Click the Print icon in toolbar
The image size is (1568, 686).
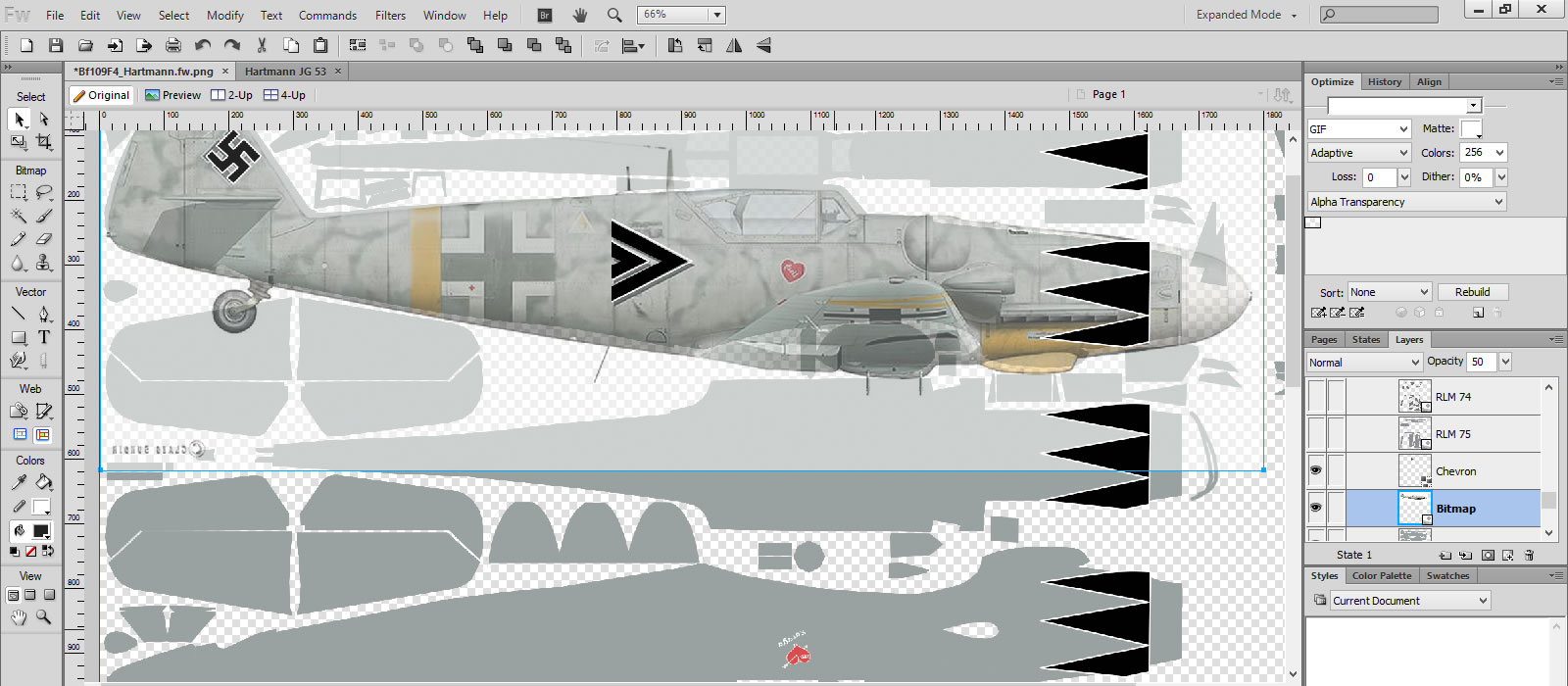pos(173,45)
